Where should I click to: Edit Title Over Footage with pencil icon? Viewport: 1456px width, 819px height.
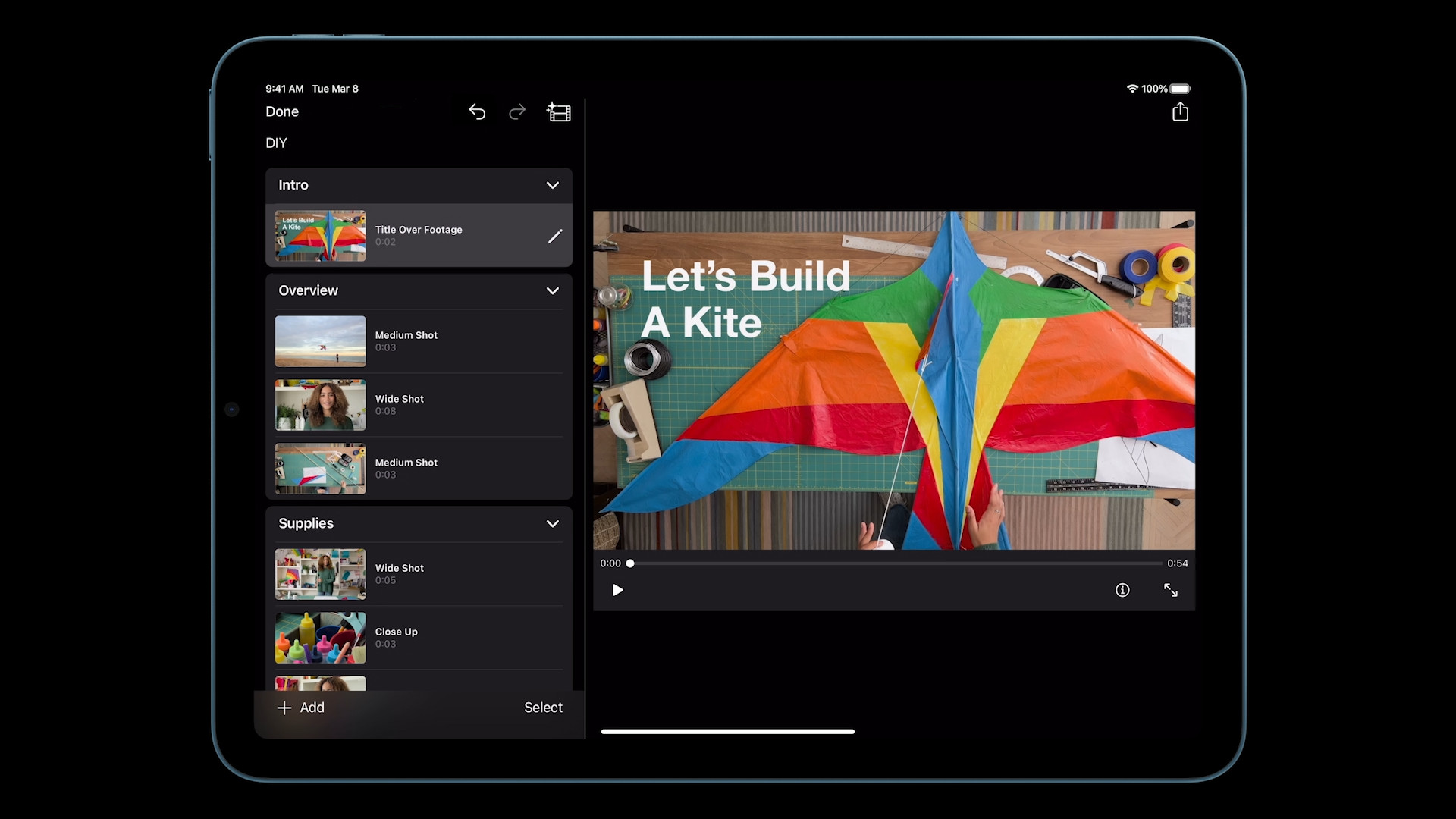555,237
